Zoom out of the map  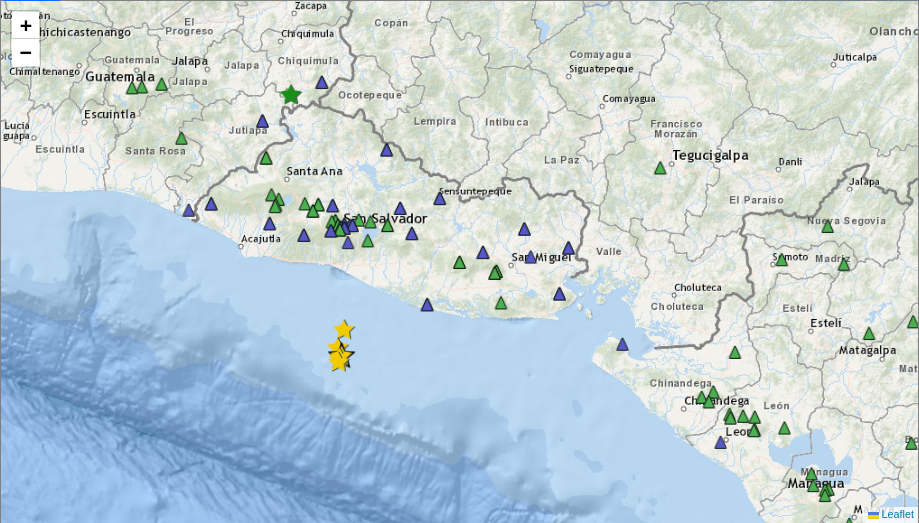[x=25, y=53]
